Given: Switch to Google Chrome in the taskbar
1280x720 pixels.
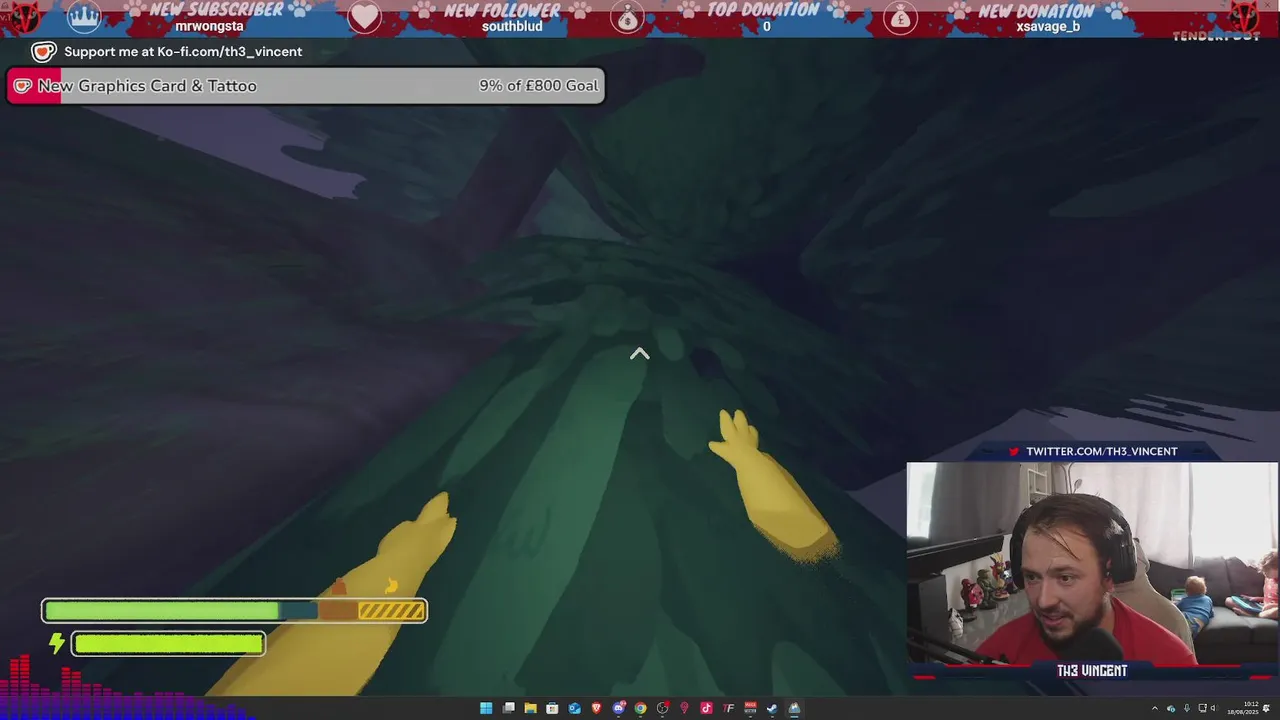Looking at the screenshot, I should pyautogui.click(x=641, y=708).
